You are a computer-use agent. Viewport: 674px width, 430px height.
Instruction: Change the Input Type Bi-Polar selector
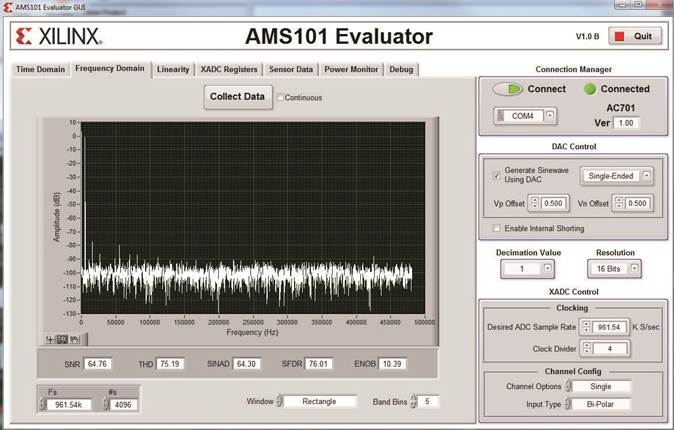[x=568, y=404]
